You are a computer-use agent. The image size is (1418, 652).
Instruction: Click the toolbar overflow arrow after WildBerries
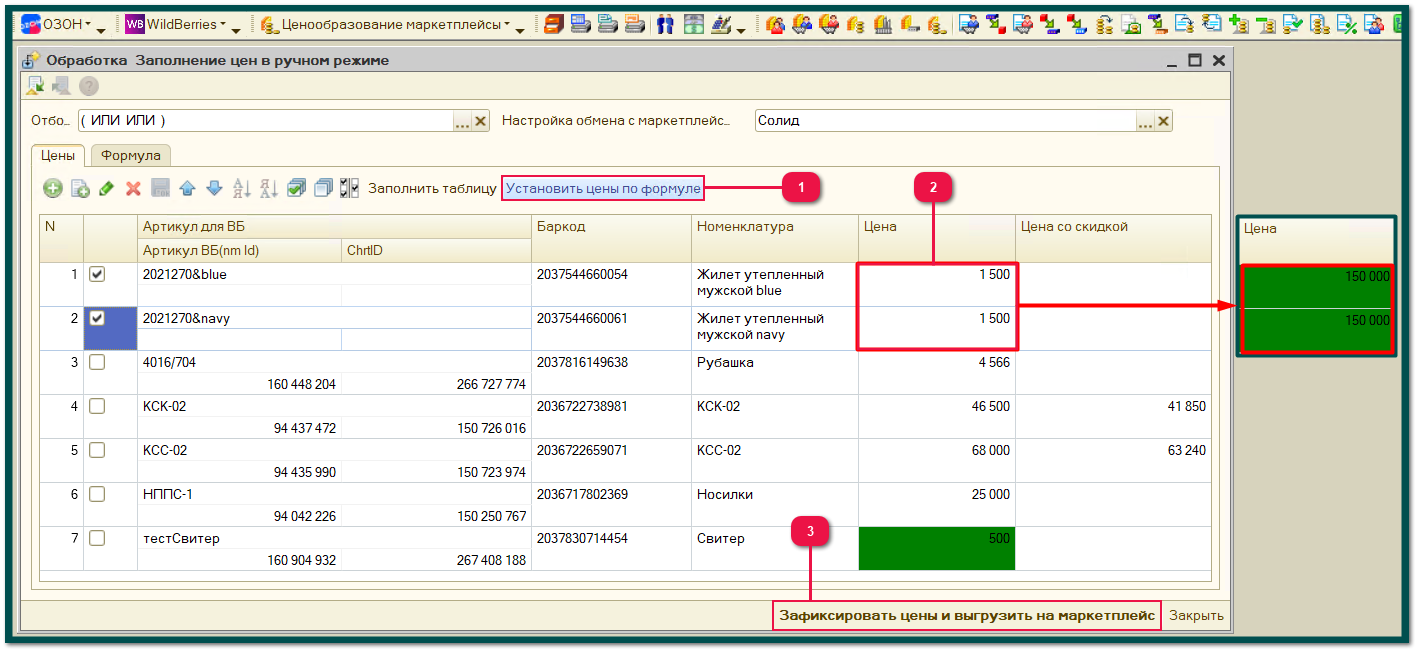click(x=237, y=31)
